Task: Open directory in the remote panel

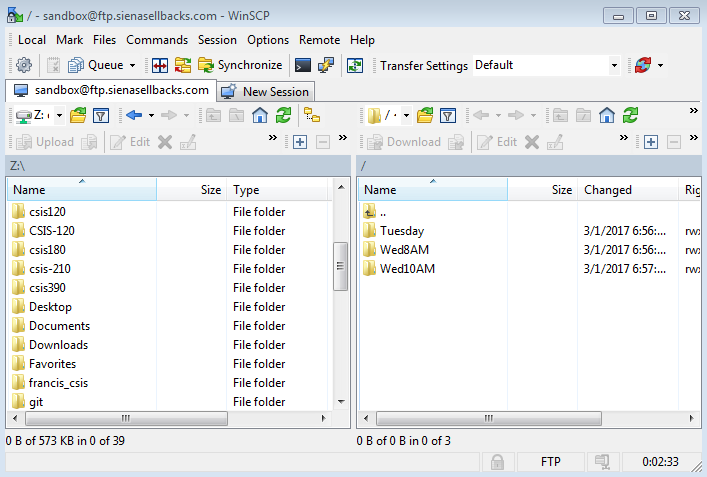Action: point(425,115)
